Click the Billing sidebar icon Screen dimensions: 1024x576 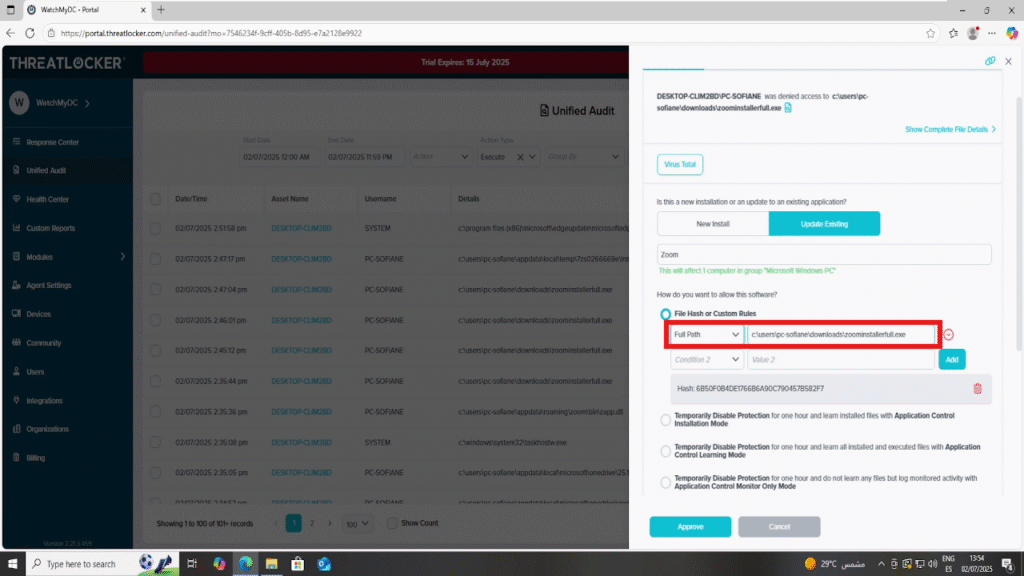tap(16, 457)
